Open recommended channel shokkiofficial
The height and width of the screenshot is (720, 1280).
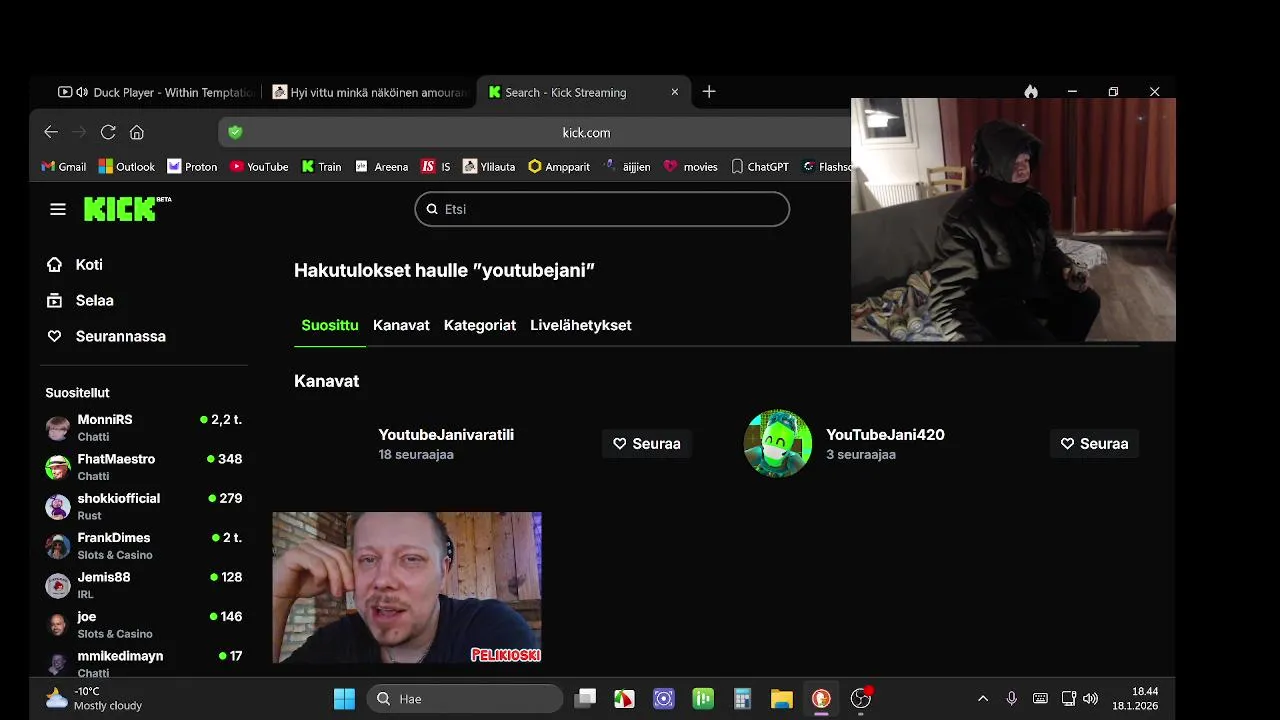(144, 506)
